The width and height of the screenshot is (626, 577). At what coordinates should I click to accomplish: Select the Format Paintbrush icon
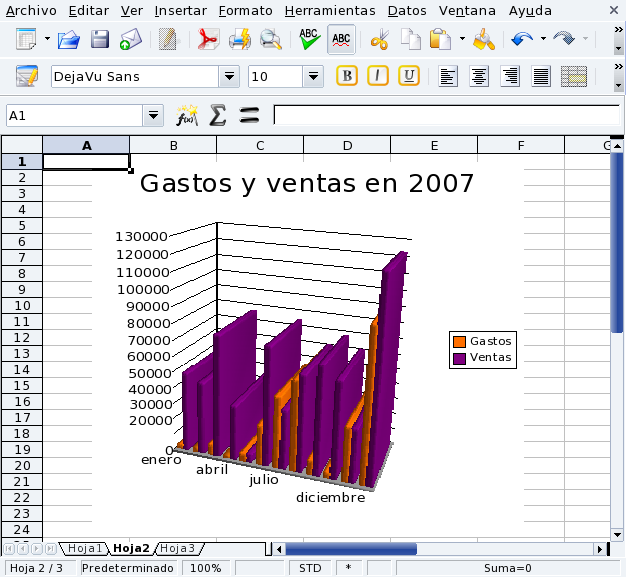coord(484,39)
